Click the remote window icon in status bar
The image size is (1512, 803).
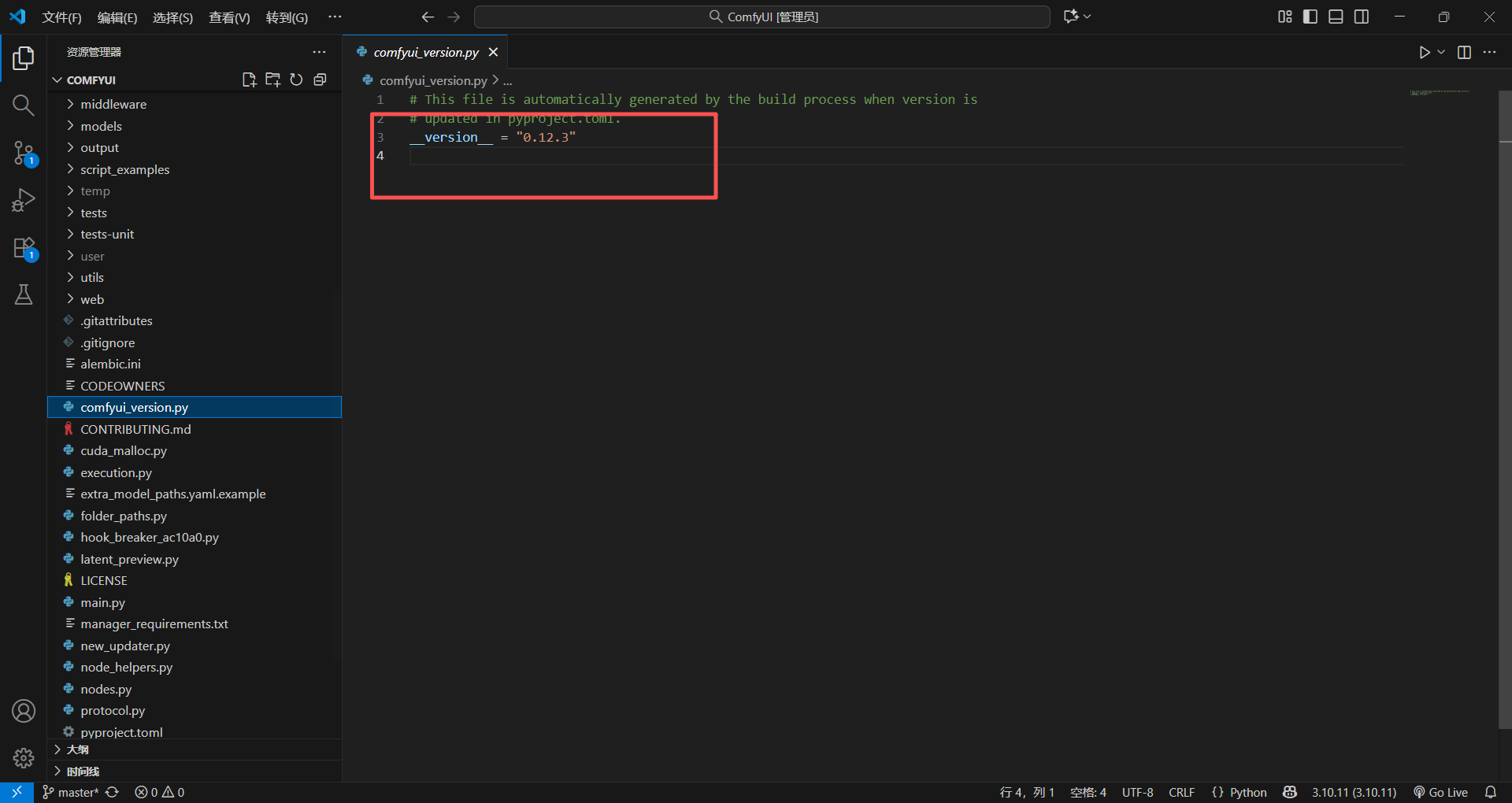tap(17, 792)
